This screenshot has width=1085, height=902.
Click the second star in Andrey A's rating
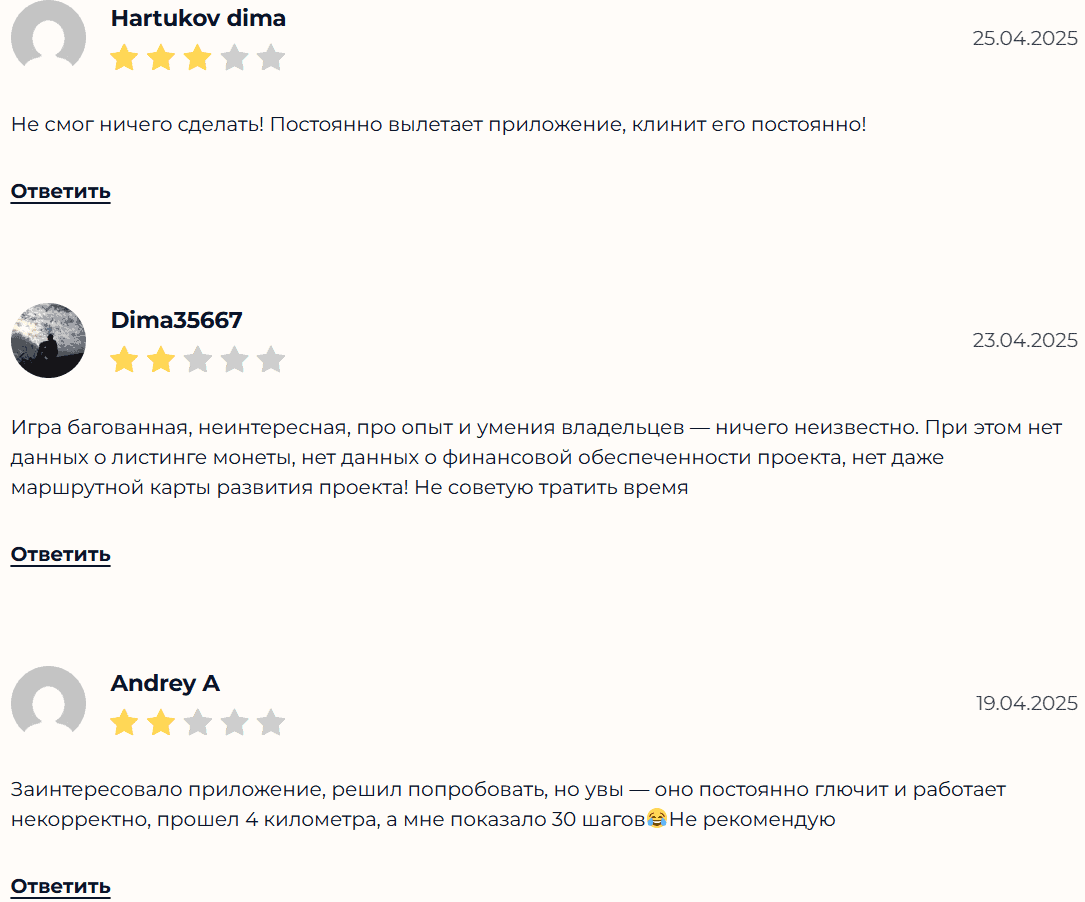click(x=161, y=723)
